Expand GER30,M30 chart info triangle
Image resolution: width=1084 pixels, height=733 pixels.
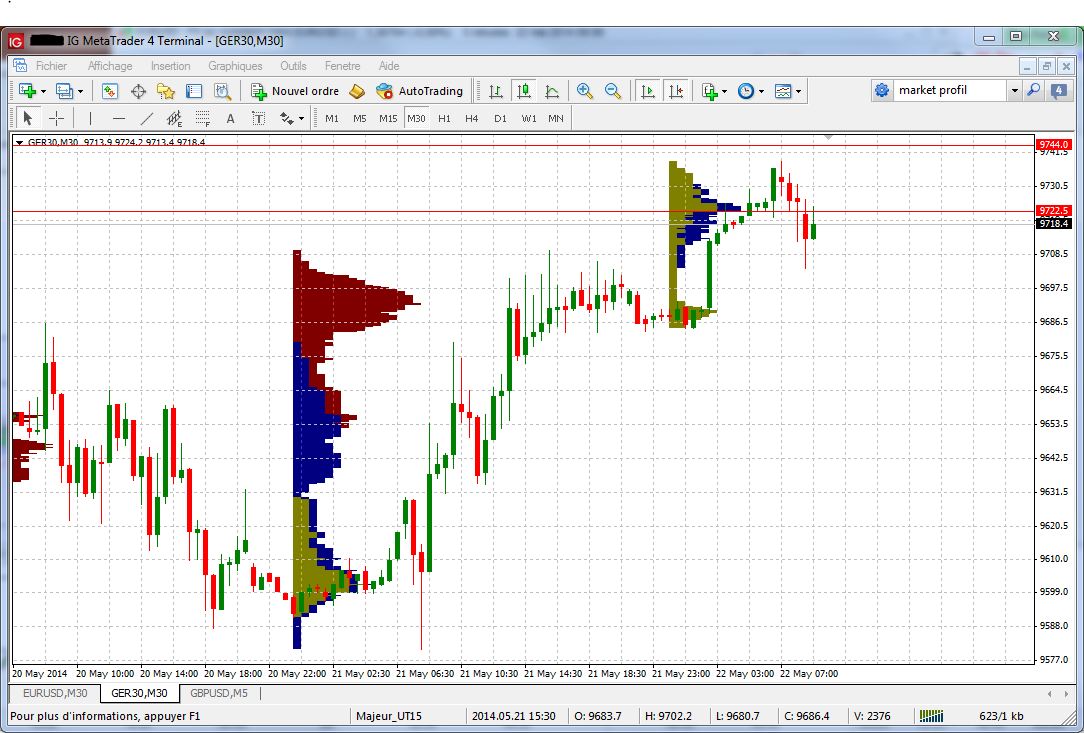(19, 142)
